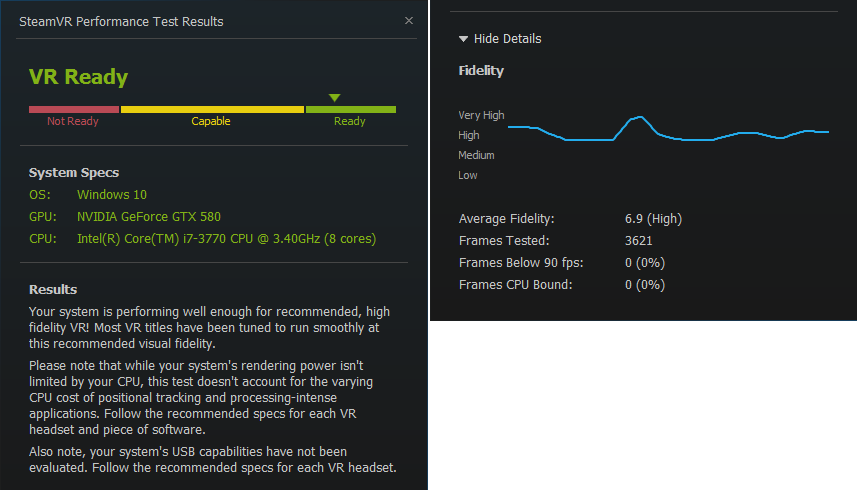857x490 pixels.
Task: Click the Frames Below 90 fps value
Action: [644, 263]
